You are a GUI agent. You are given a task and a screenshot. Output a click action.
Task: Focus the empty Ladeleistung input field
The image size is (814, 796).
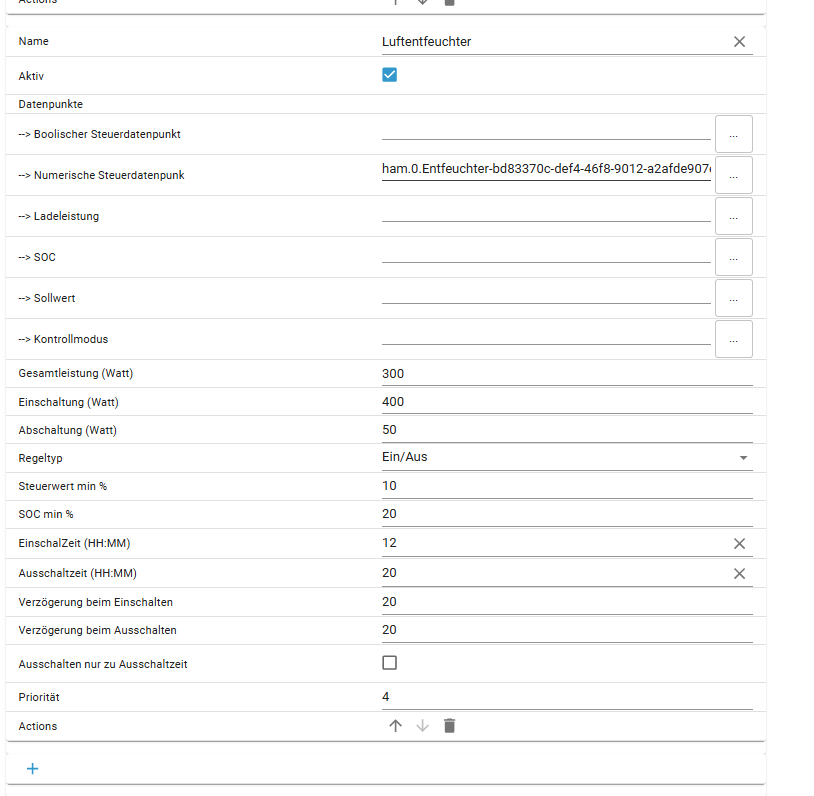[546, 211]
